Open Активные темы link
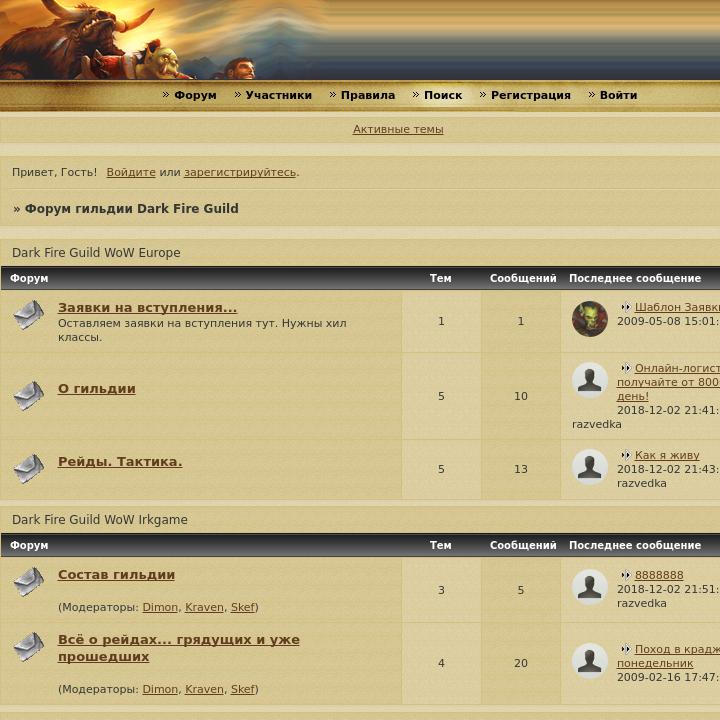 pos(398,129)
